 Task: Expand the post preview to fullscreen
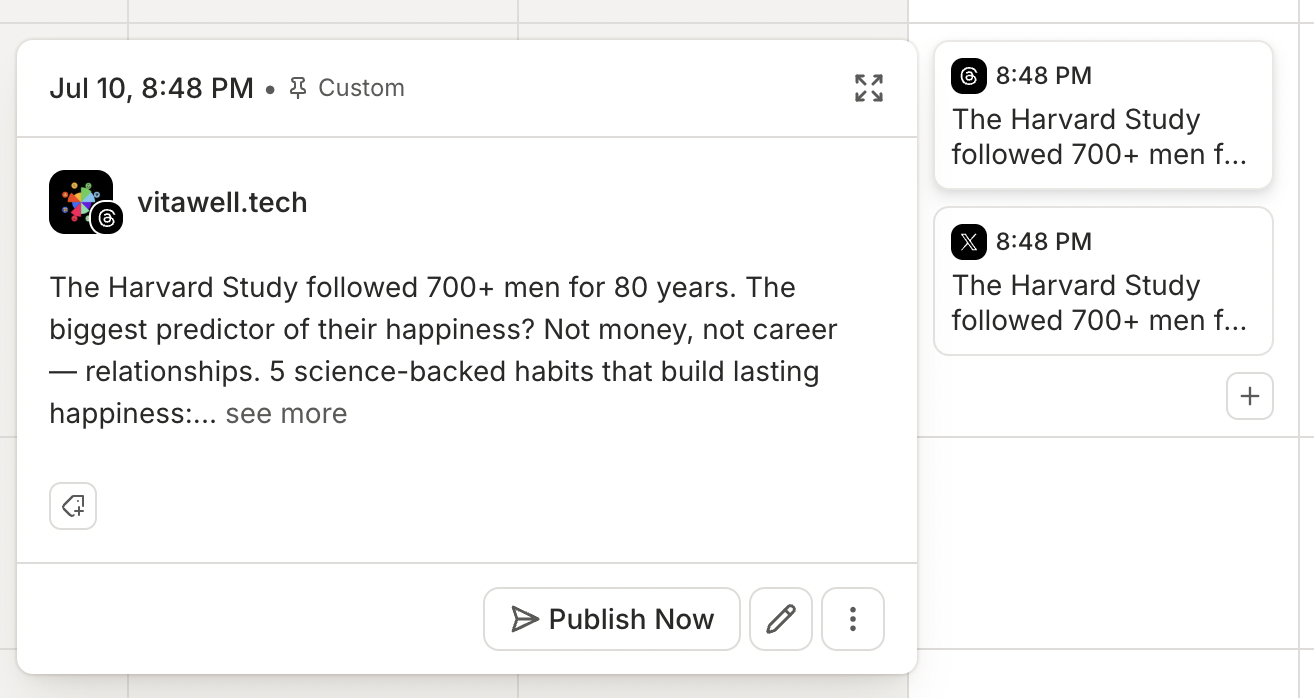click(869, 88)
